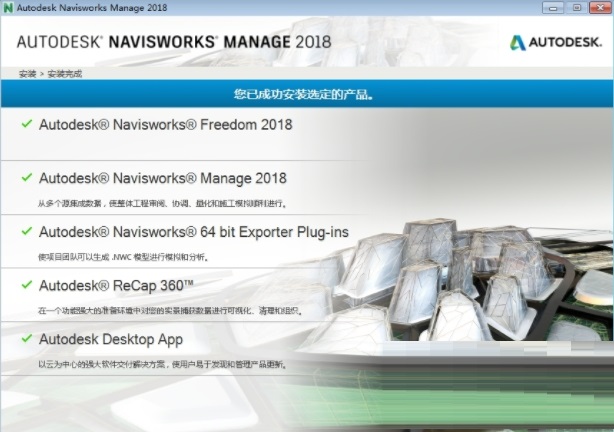
Task: Minimize the installer window
Action: 553,7
